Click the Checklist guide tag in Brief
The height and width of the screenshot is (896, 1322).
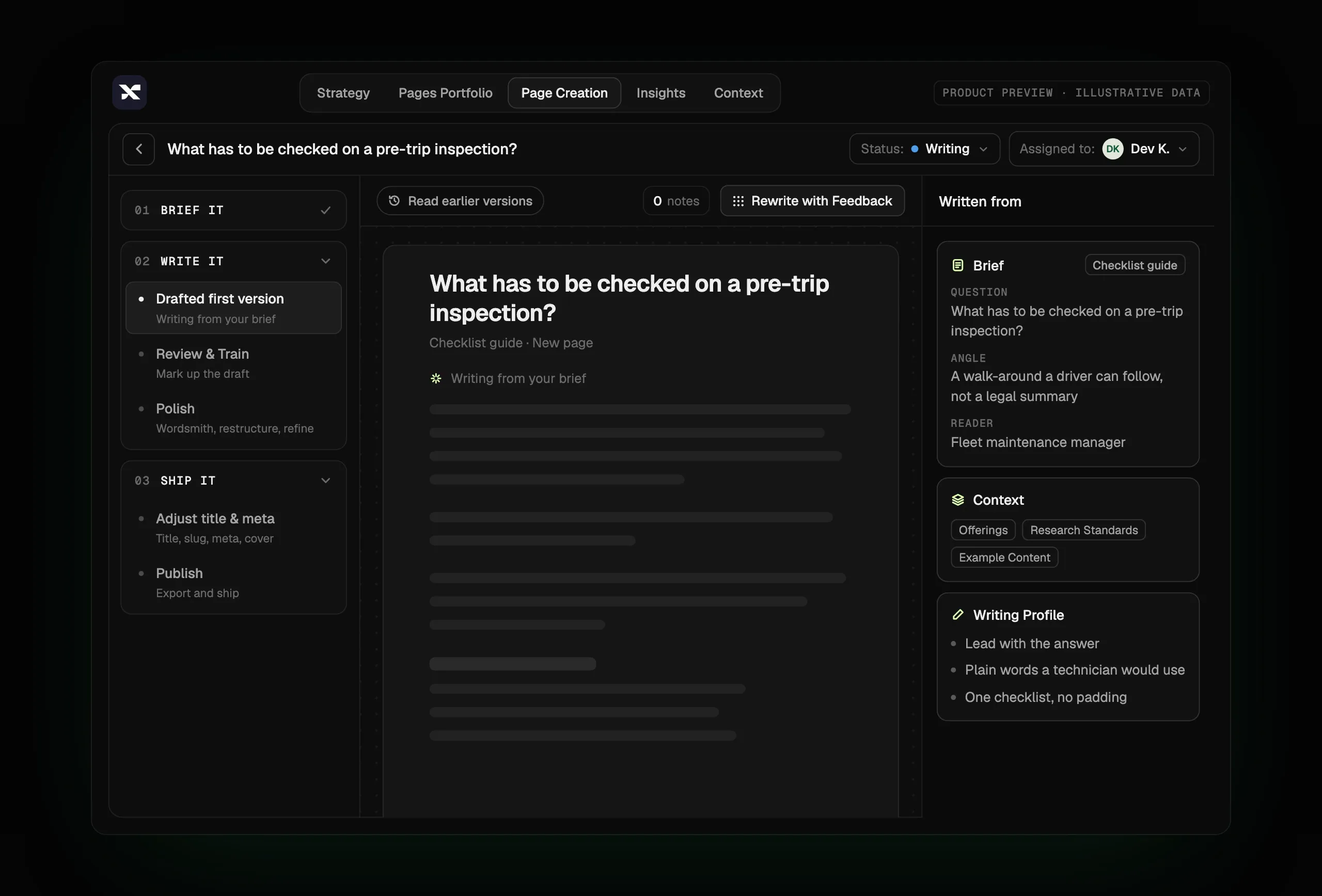1135,265
